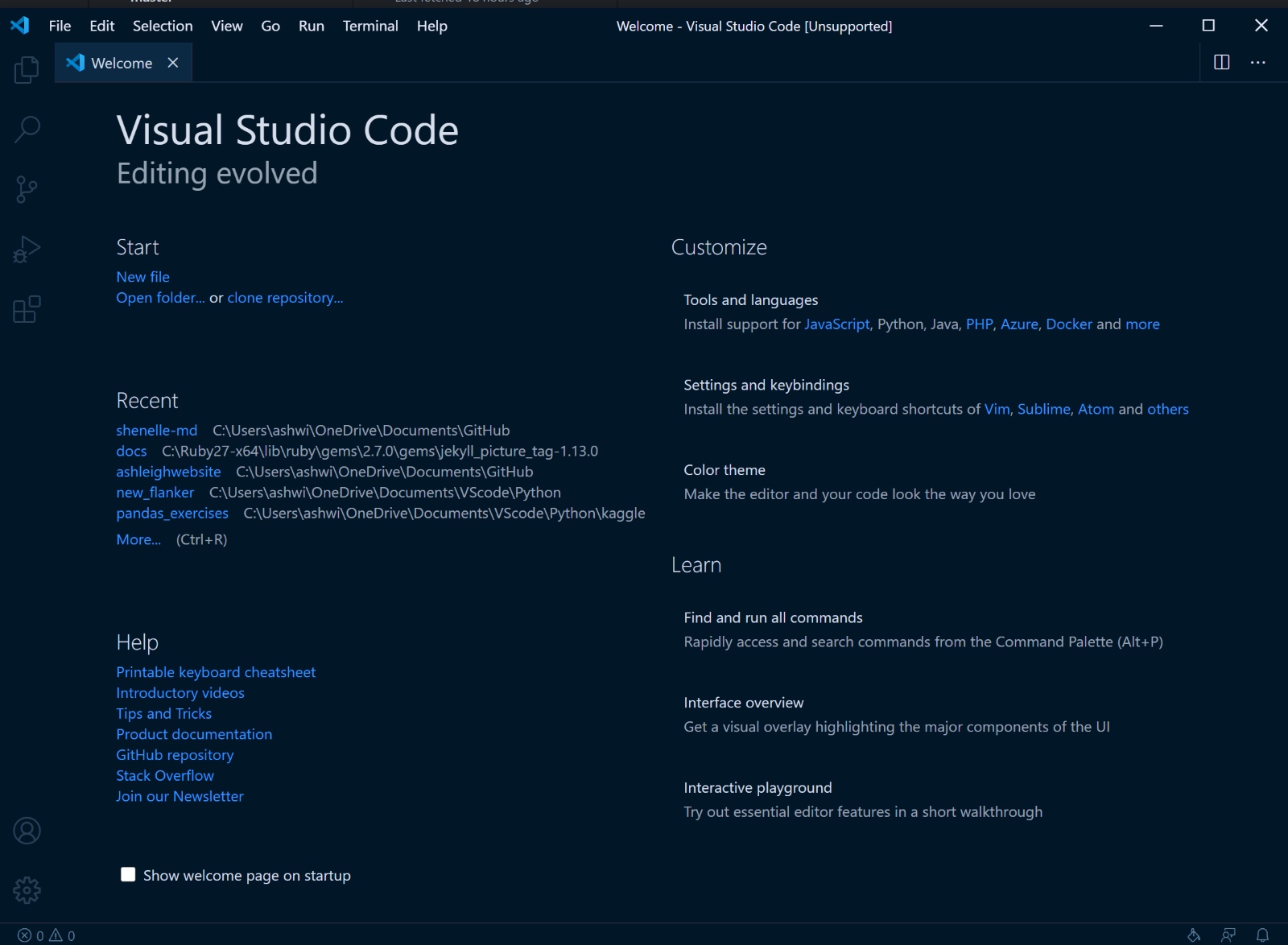Open GitHub repository link
The width and height of the screenshot is (1288, 945).
(x=175, y=755)
